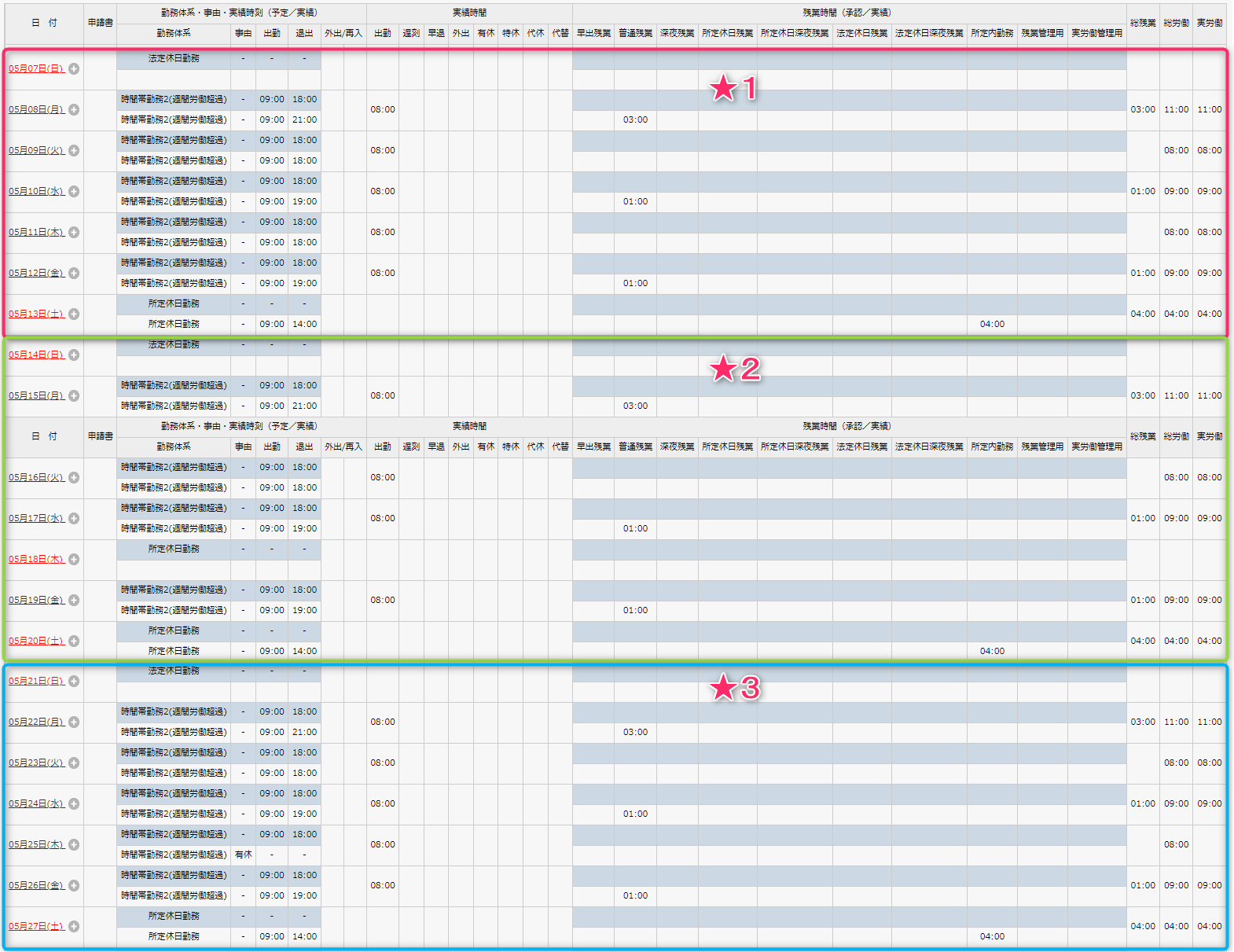Open the 05月26日(金) date link

(x=36, y=886)
